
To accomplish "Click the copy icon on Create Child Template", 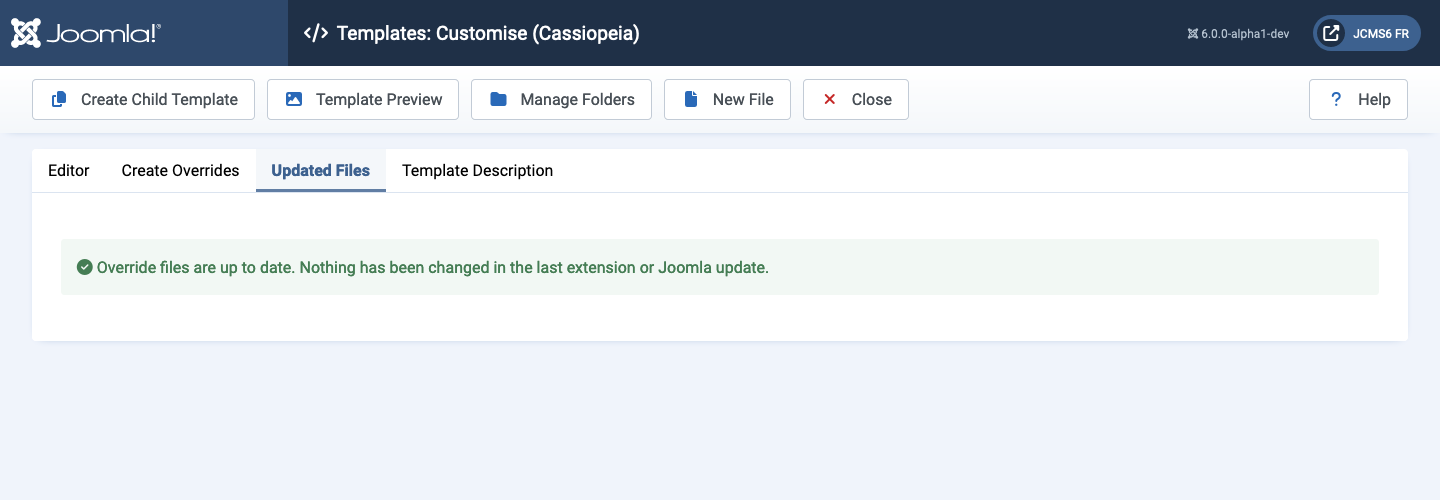I will tap(59, 99).
